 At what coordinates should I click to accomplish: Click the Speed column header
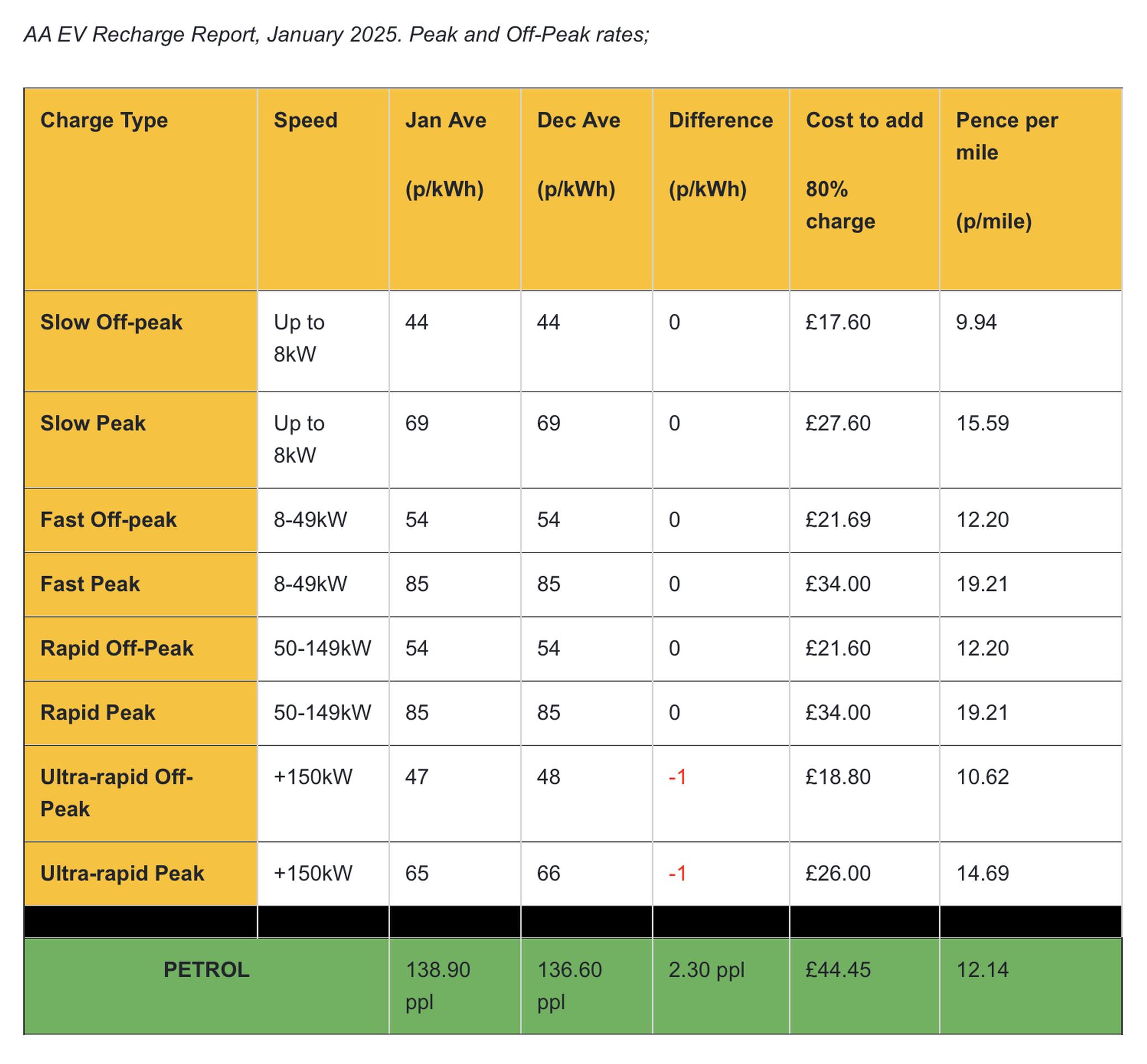(x=305, y=120)
